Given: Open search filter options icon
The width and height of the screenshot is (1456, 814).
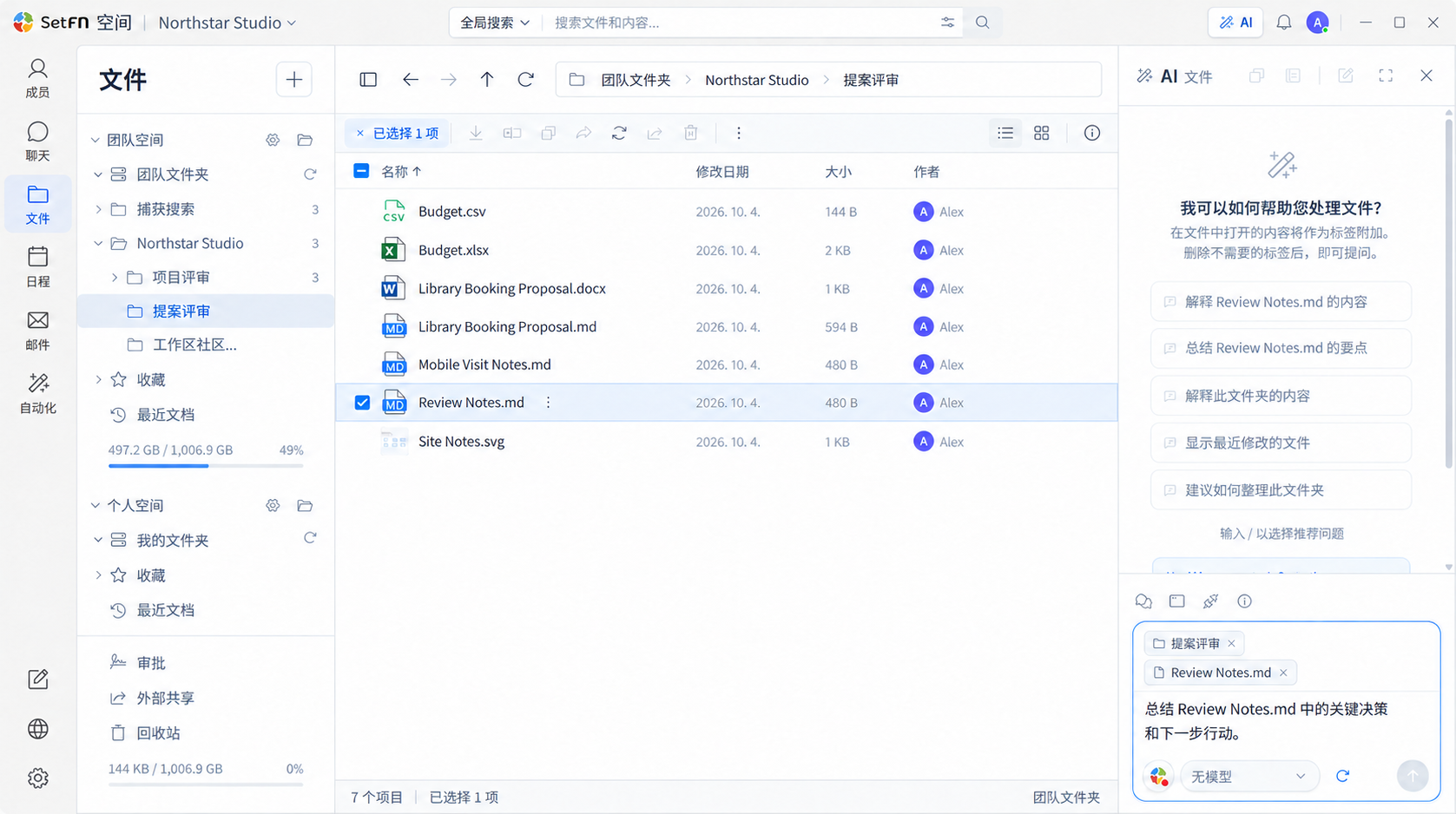Looking at the screenshot, I should tap(948, 23).
